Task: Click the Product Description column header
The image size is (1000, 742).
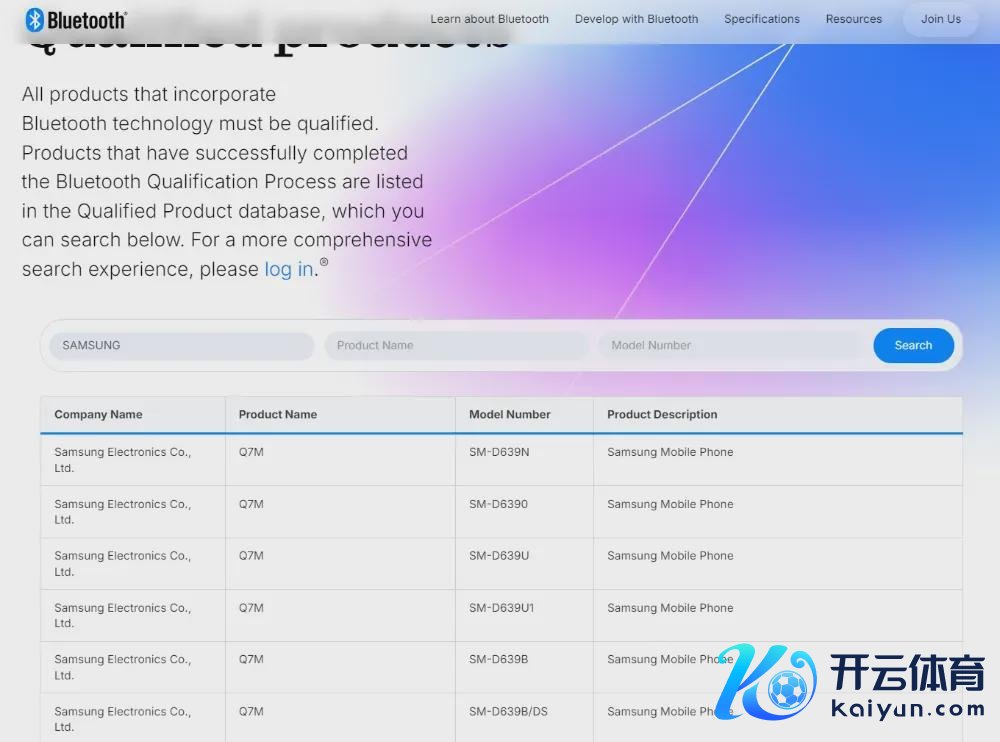Action: 662,415
